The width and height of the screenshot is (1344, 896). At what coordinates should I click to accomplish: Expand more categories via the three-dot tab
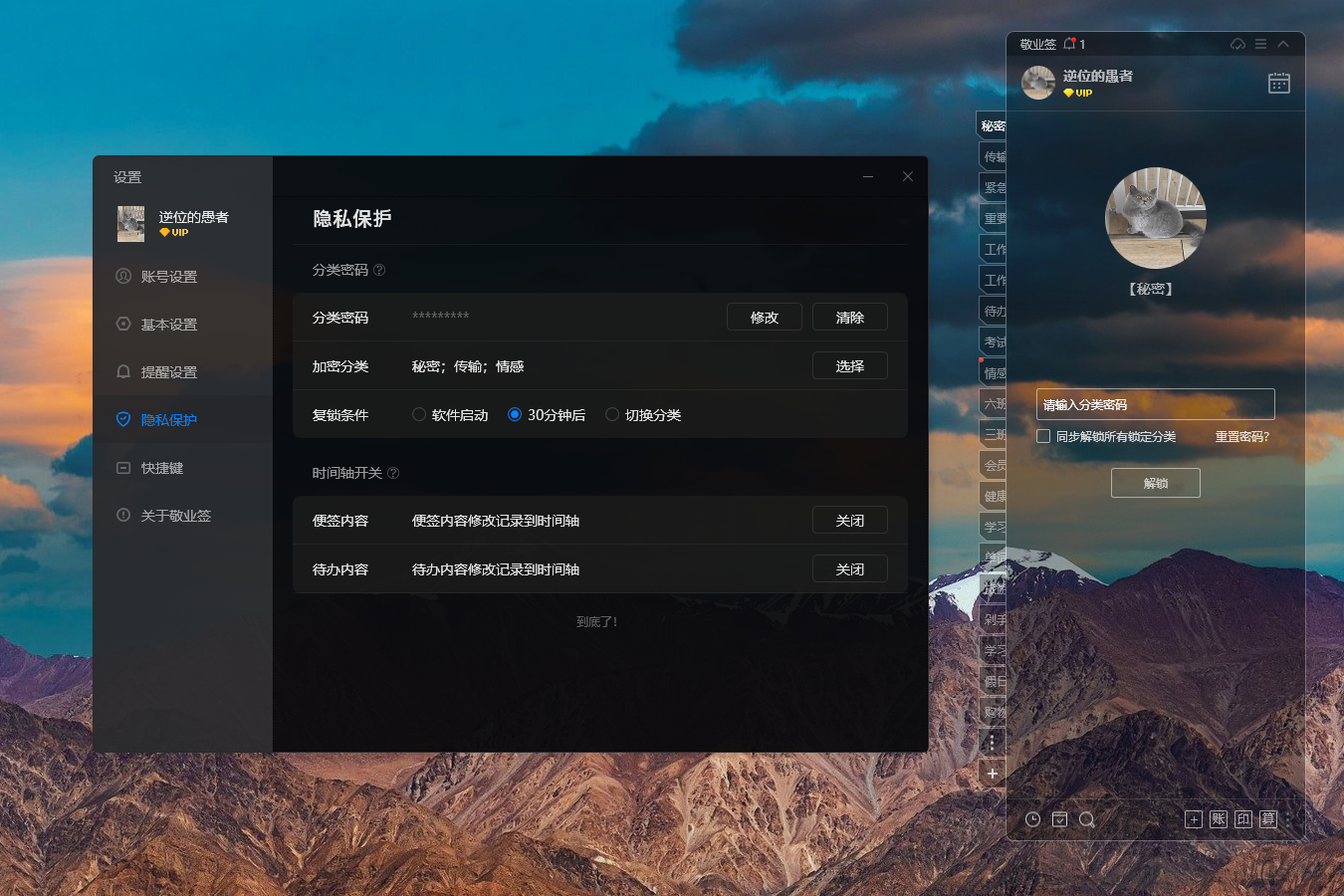click(992, 743)
